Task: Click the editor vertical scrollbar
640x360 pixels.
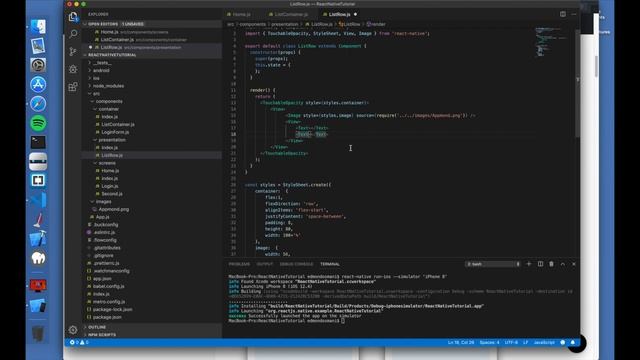Action: 578,83
